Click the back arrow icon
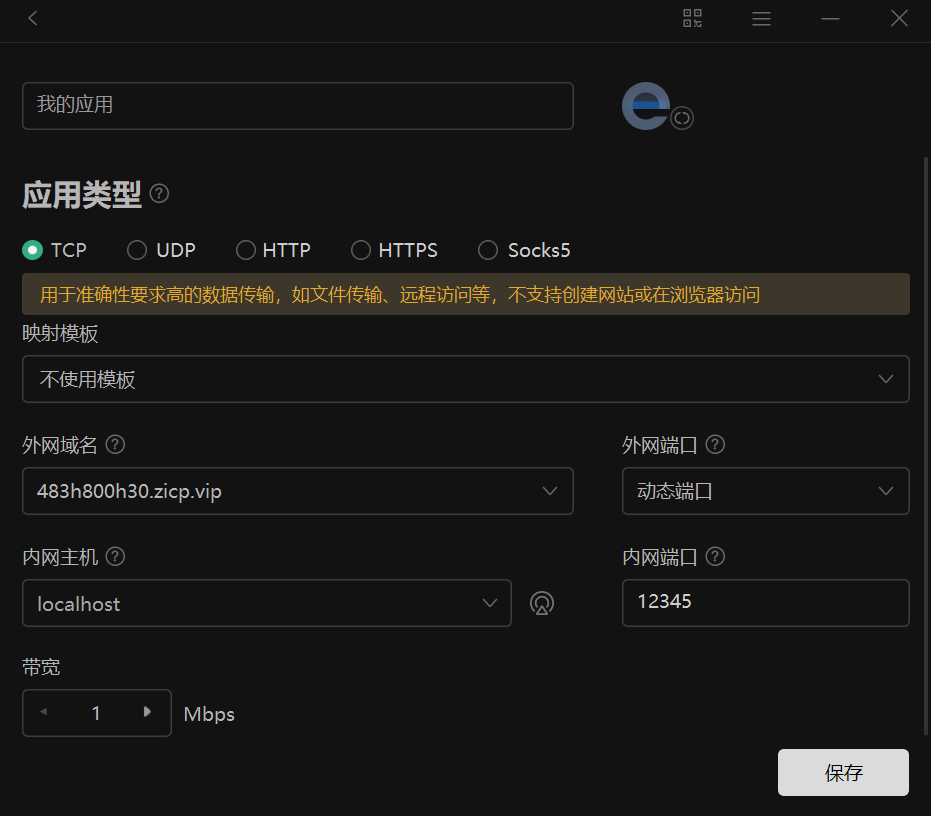Image resolution: width=931 pixels, height=816 pixels. coord(33,19)
